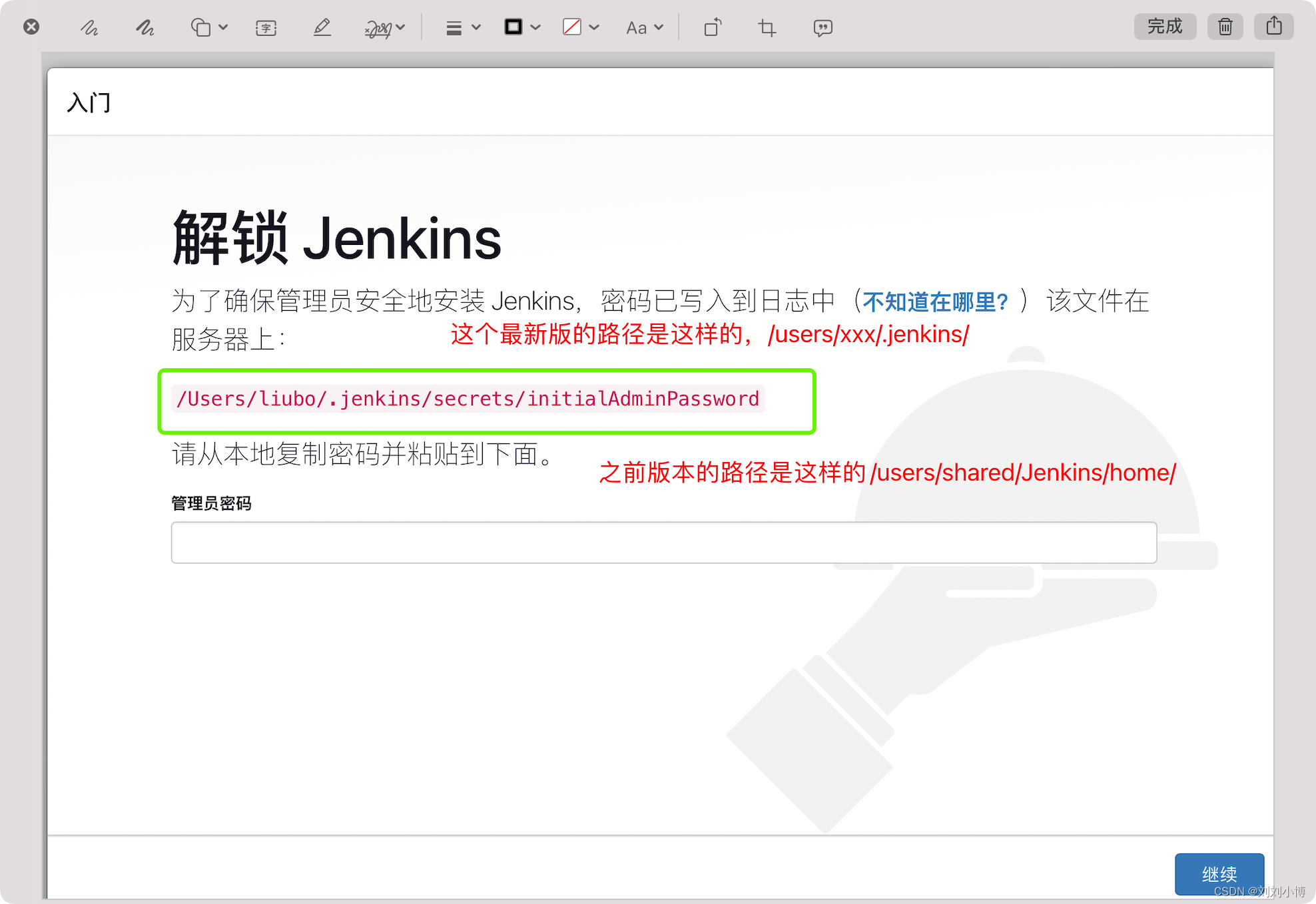Viewport: 1316px width, 904px height.
Task: Click the Rotate image icon
Action: 712,27
